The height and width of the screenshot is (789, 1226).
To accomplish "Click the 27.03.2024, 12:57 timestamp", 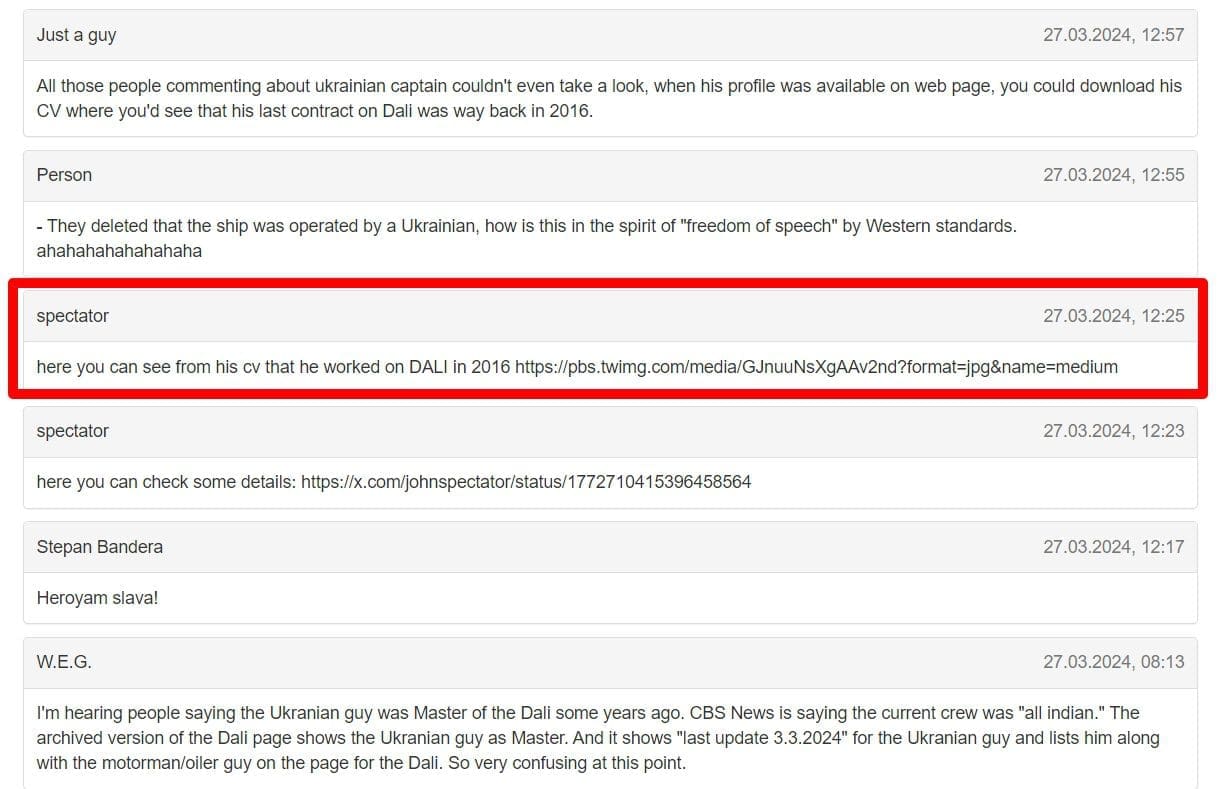I will coord(1113,35).
